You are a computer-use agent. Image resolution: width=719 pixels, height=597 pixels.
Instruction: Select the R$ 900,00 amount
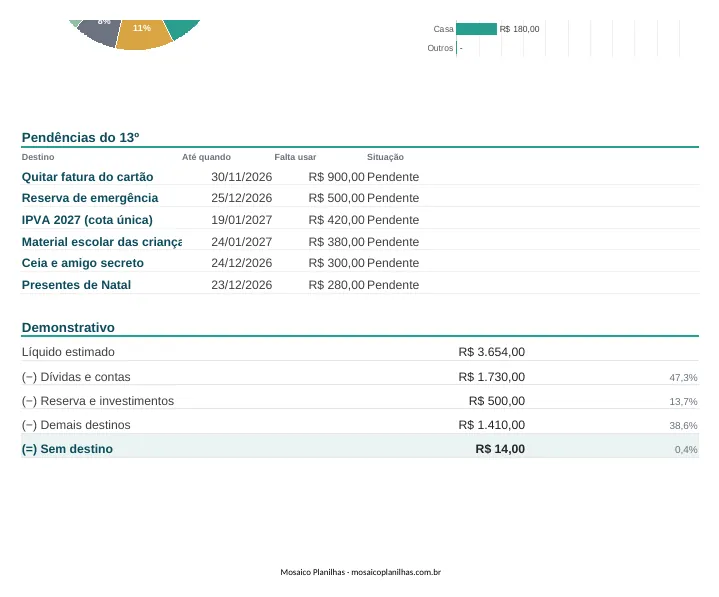coord(337,177)
